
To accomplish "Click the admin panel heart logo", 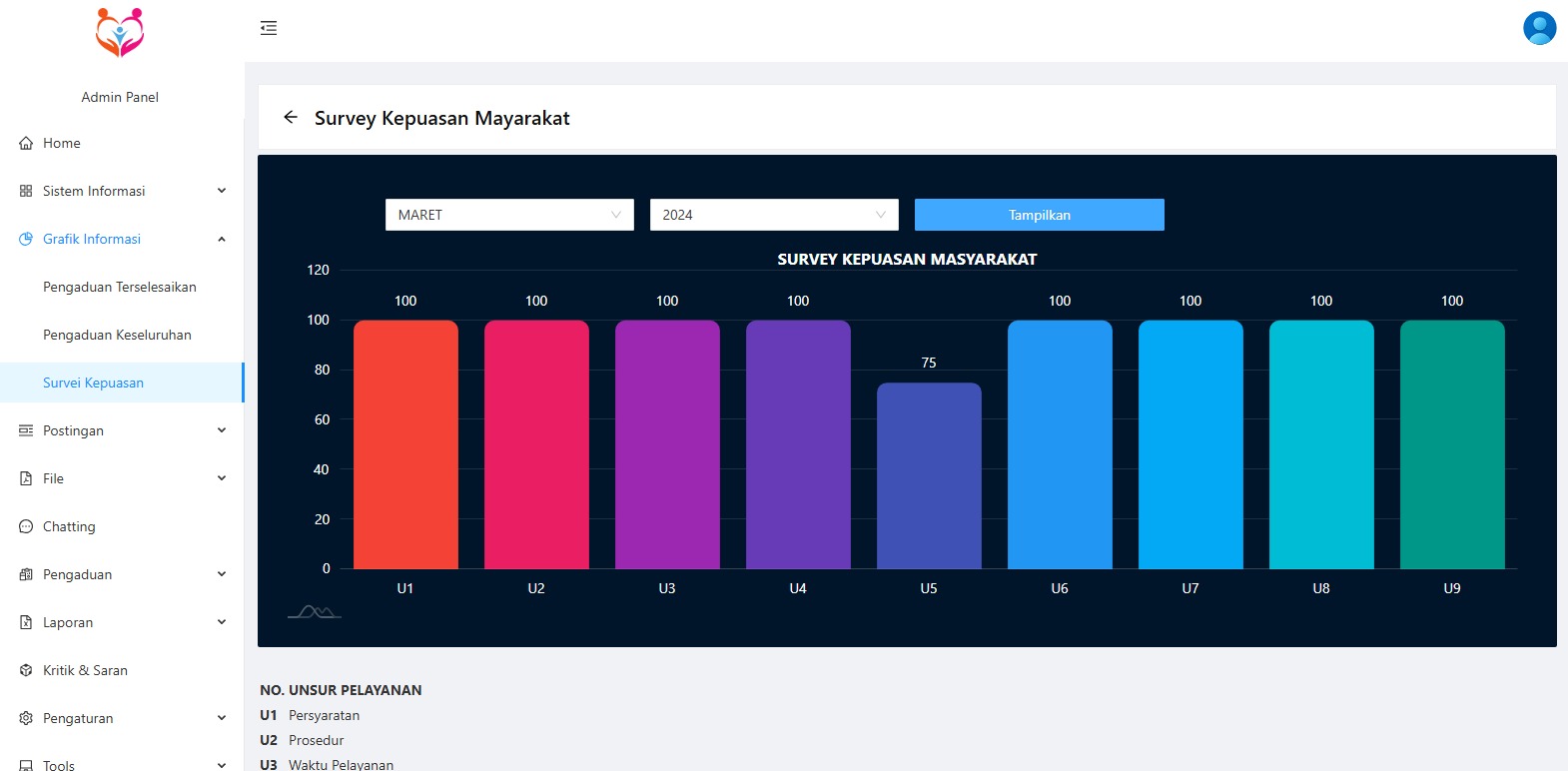I will pos(120,33).
